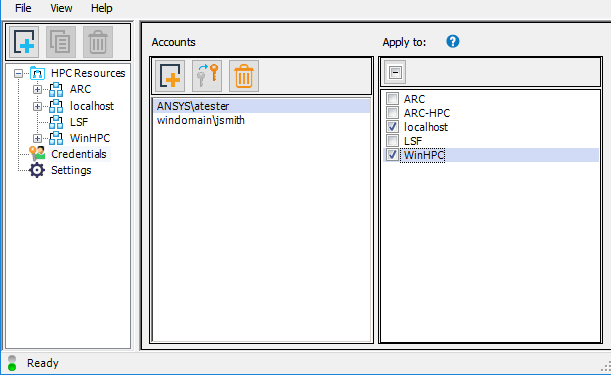Uncheck the localhost checkbox

click(x=392, y=127)
